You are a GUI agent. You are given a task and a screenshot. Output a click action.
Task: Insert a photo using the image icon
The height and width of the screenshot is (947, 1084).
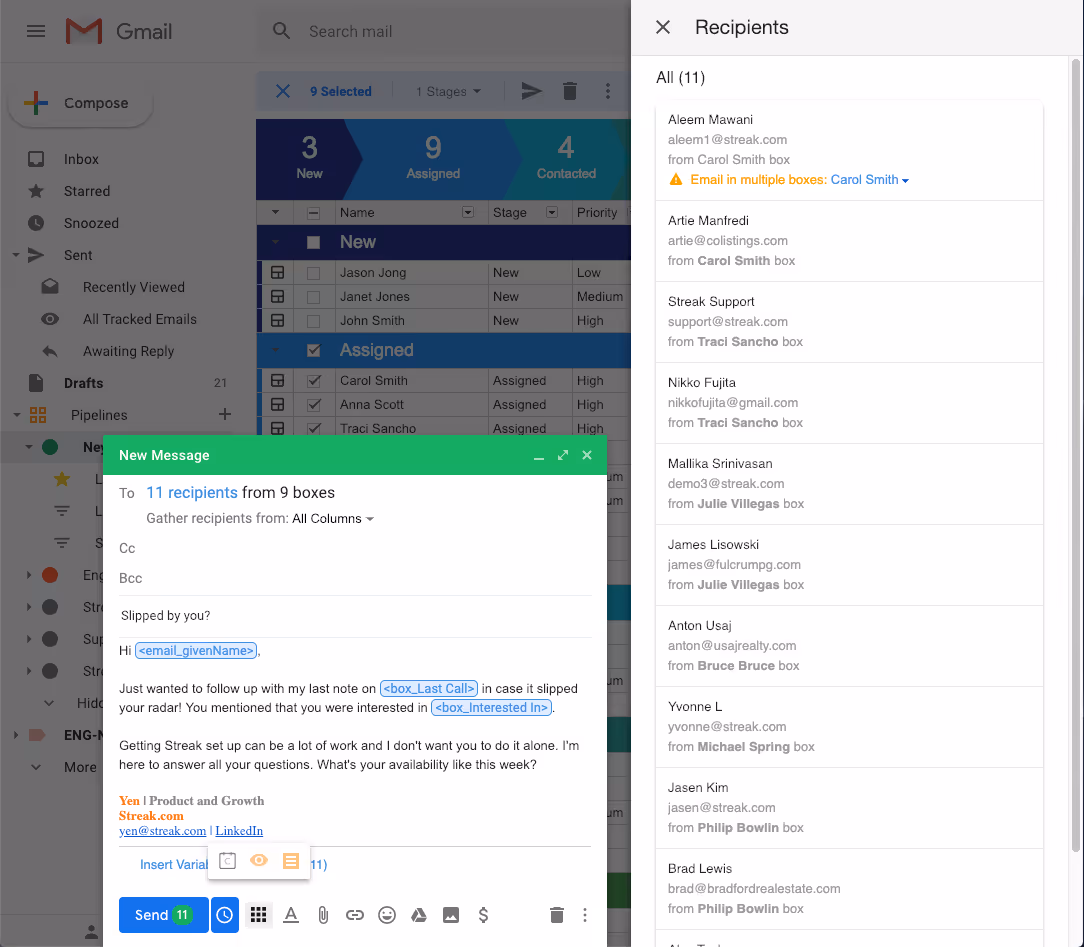[x=451, y=915]
